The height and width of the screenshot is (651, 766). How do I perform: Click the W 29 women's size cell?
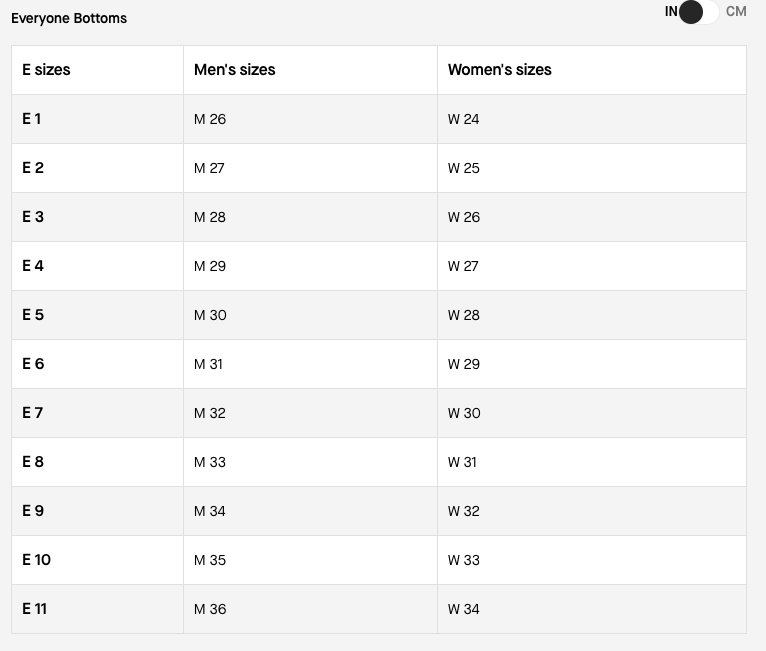(x=463, y=364)
